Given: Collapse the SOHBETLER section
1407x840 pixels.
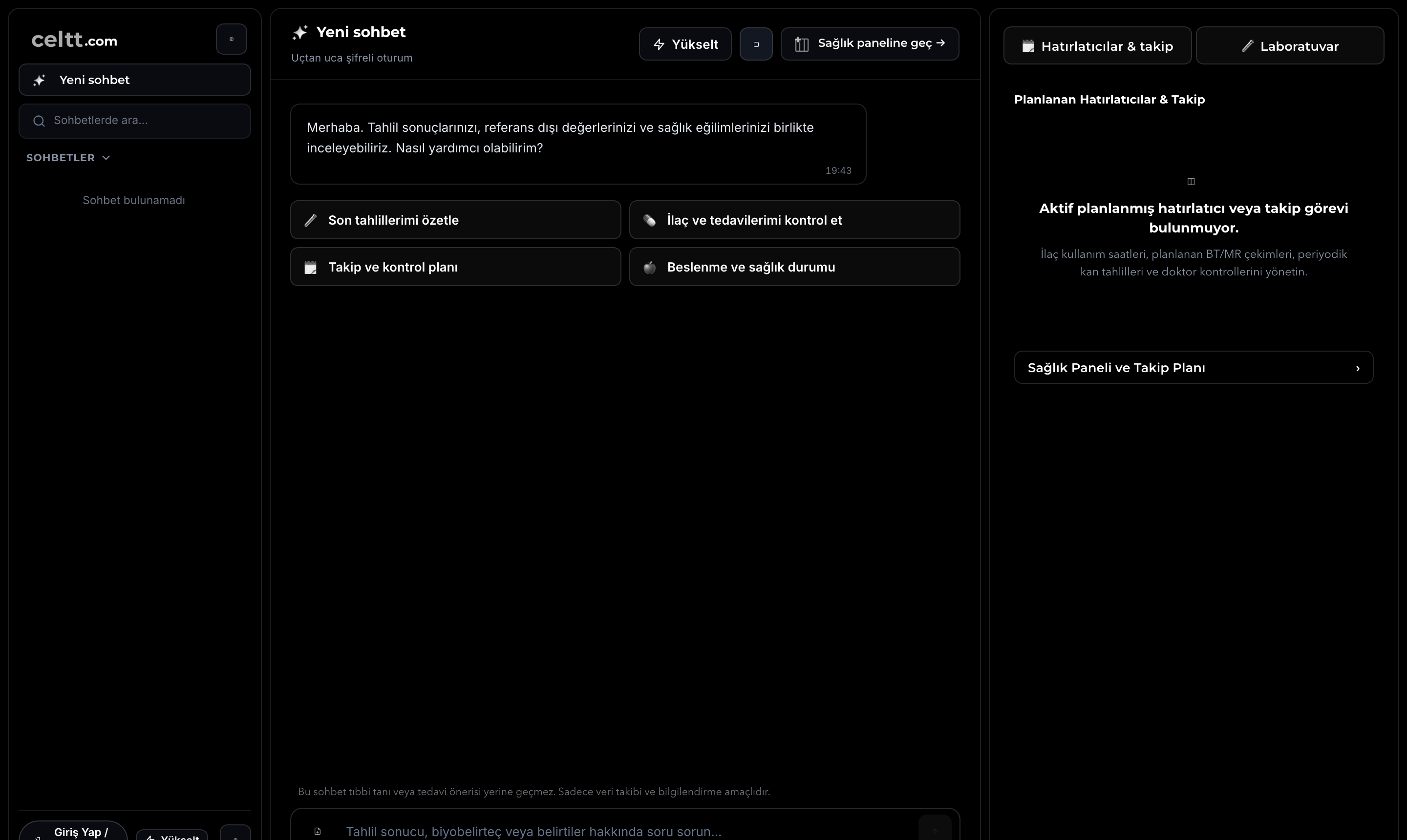Looking at the screenshot, I should tap(68, 158).
